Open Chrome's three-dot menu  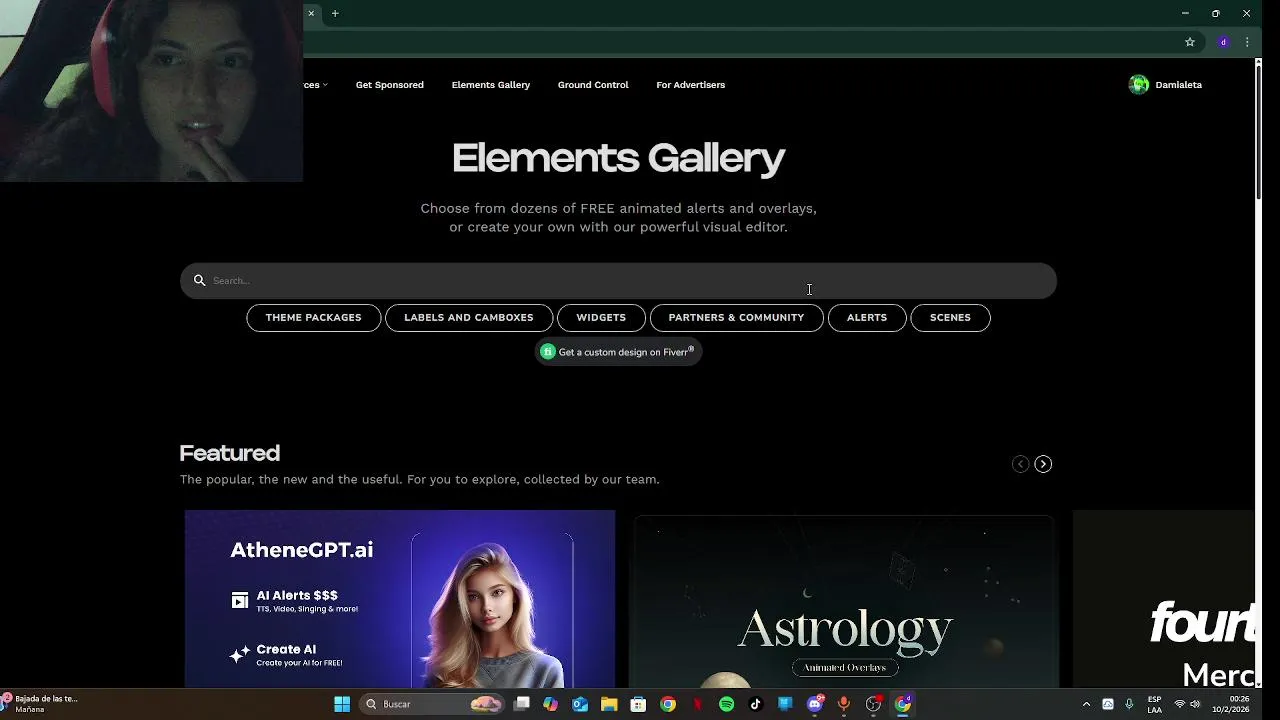1247,42
